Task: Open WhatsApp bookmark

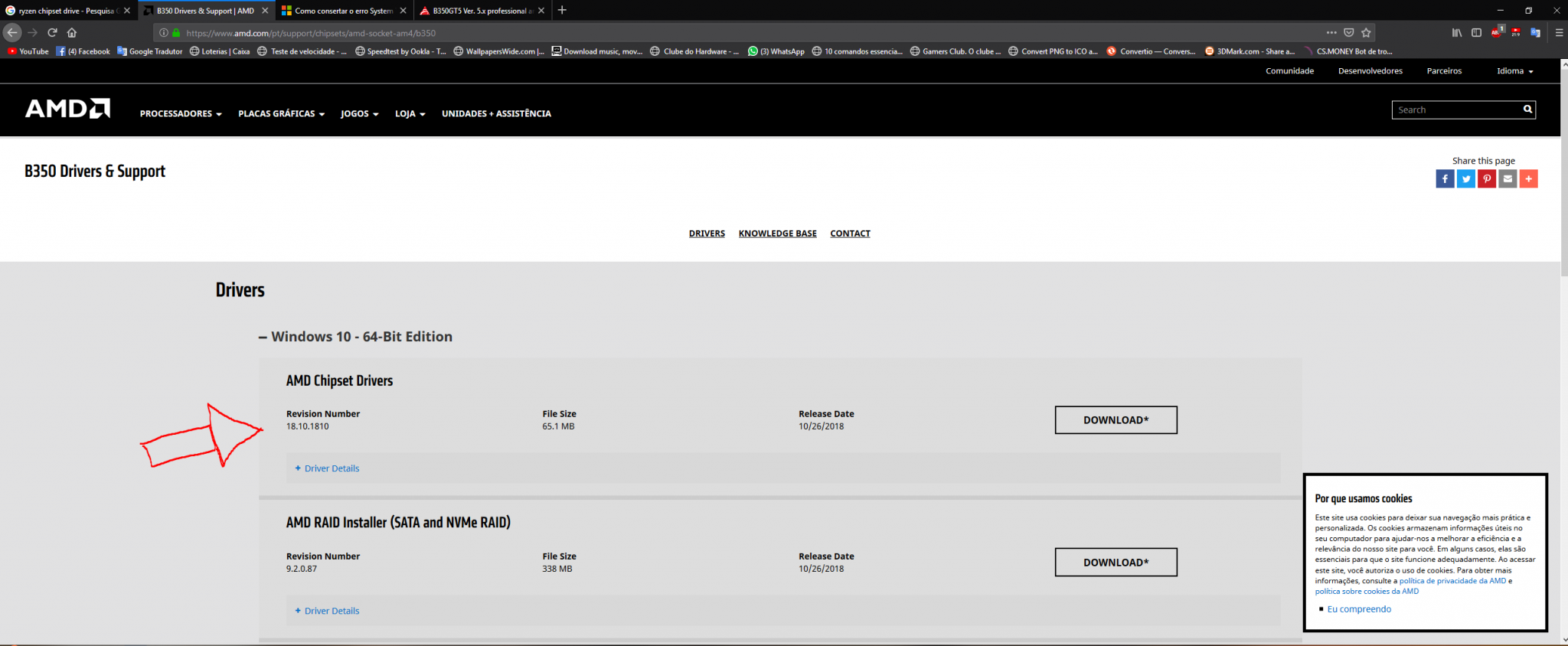Action: [776, 51]
